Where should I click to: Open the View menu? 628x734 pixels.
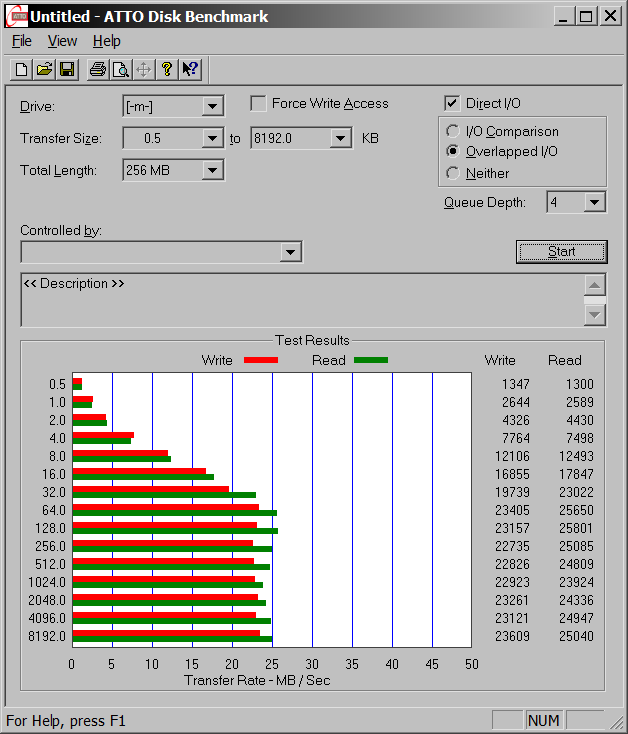click(x=62, y=41)
